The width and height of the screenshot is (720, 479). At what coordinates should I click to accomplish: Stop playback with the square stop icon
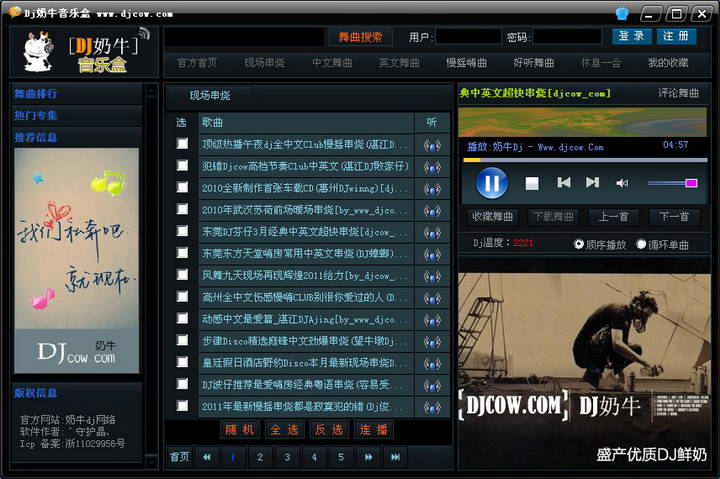click(x=532, y=183)
